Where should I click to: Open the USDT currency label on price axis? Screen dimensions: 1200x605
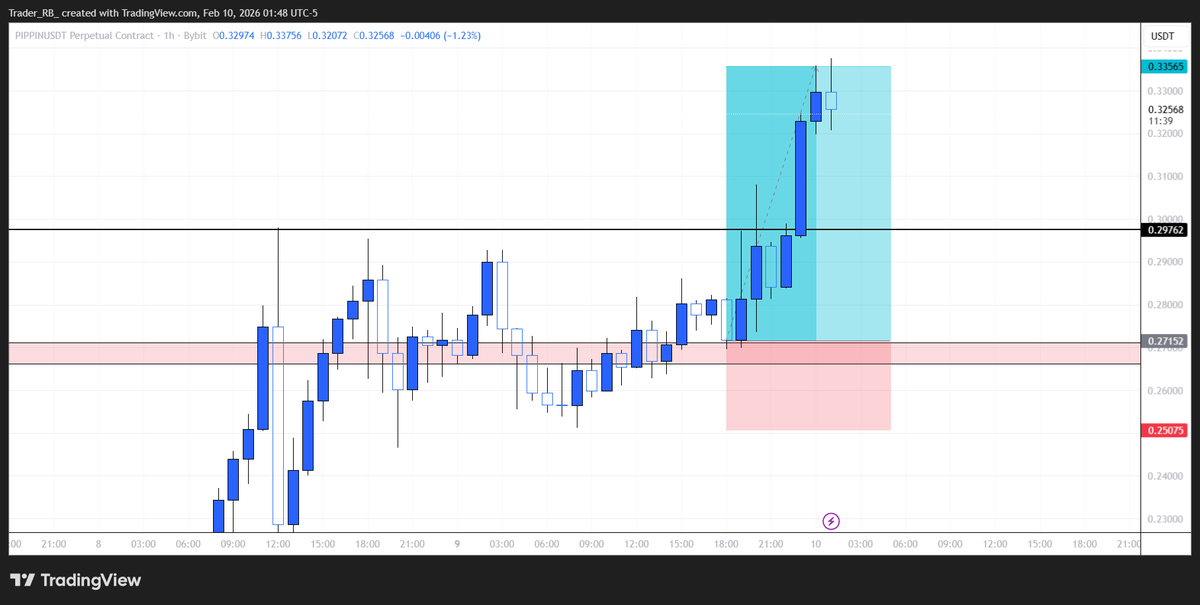point(1163,36)
